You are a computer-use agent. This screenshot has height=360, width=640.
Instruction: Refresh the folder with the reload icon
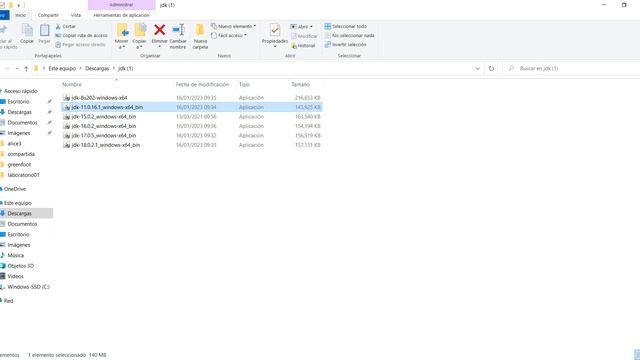(x=491, y=69)
